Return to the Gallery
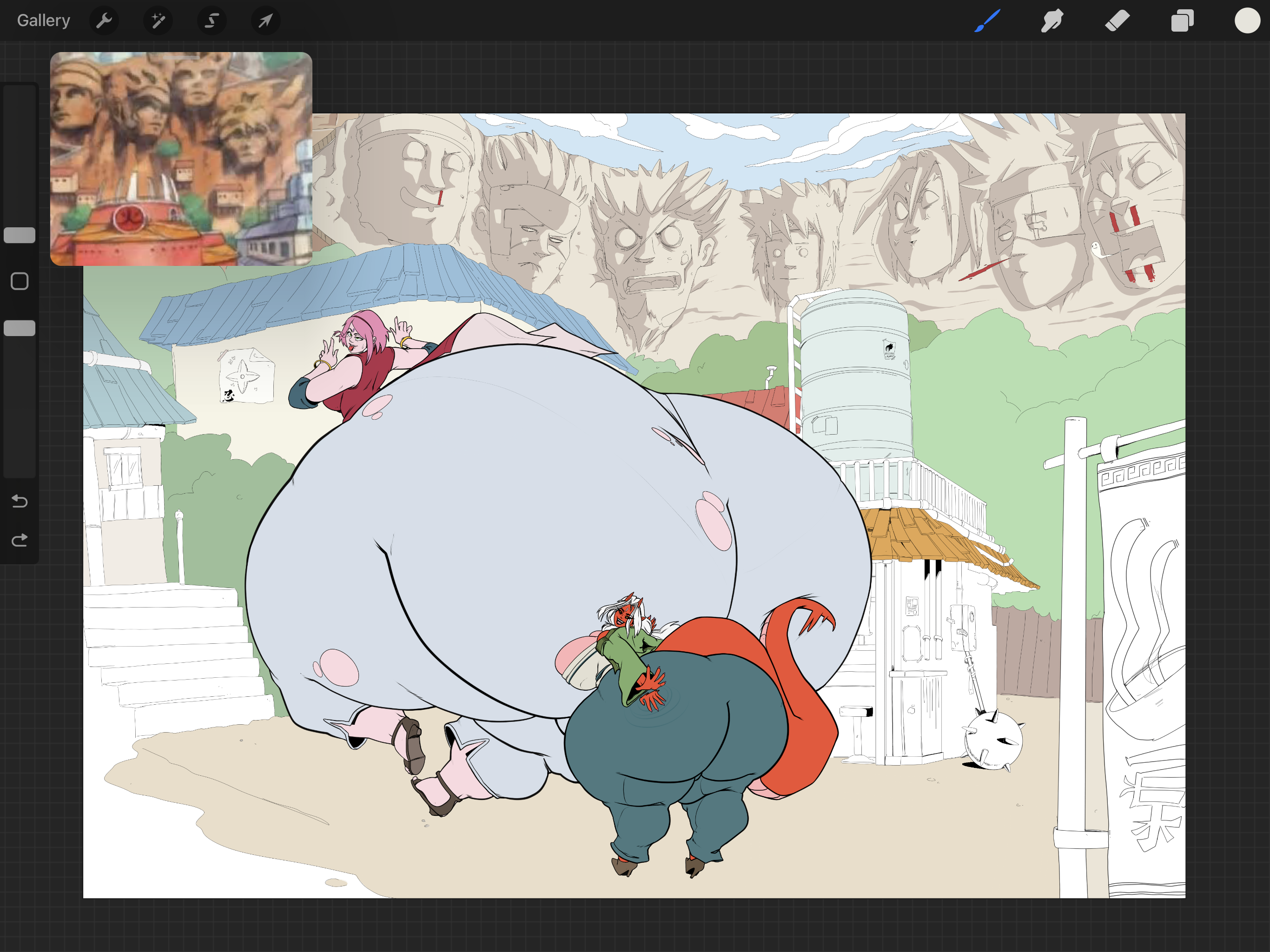This screenshot has width=1270, height=952. click(x=44, y=20)
